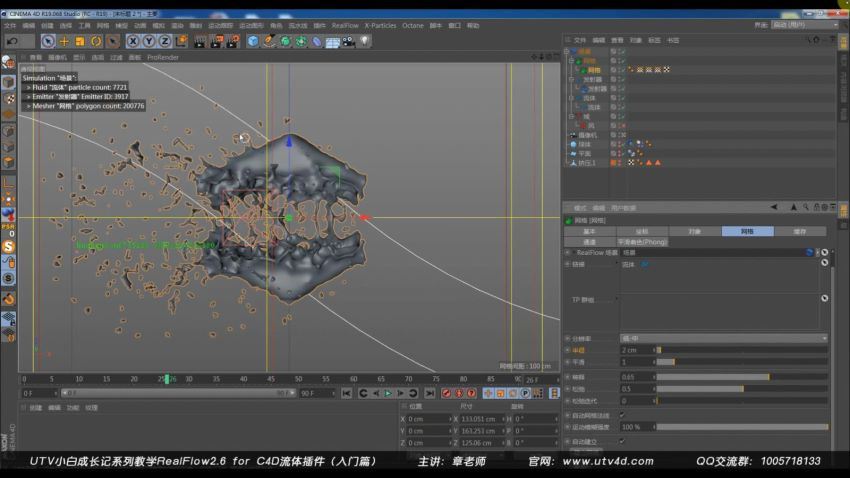The height and width of the screenshot is (478, 850).
Task: Open attribute manager search magnifier
Action: pyautogui.click(x=806, y=208)
